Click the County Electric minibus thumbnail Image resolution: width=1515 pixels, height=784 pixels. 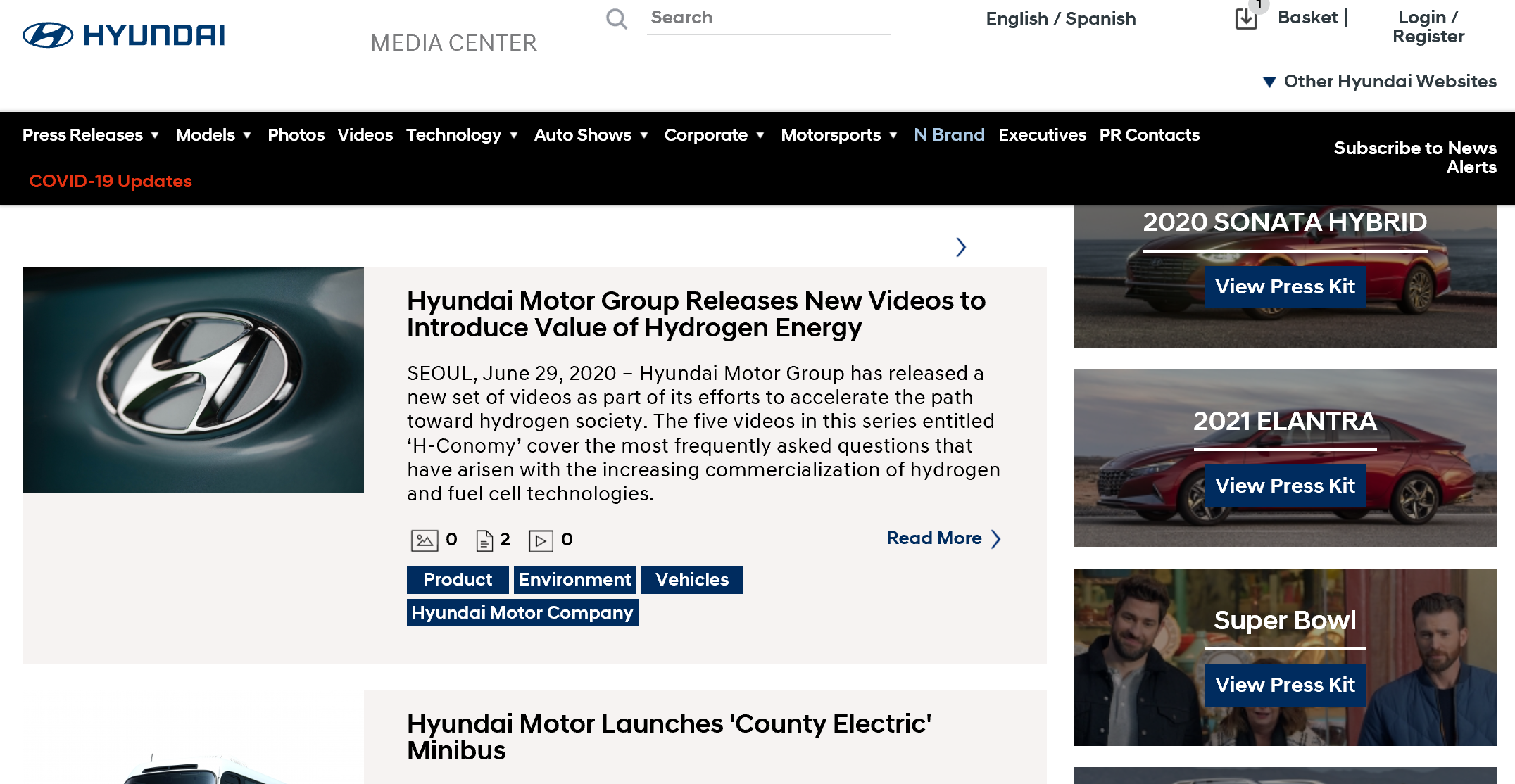pyautogui.click(x=193, y=738)
